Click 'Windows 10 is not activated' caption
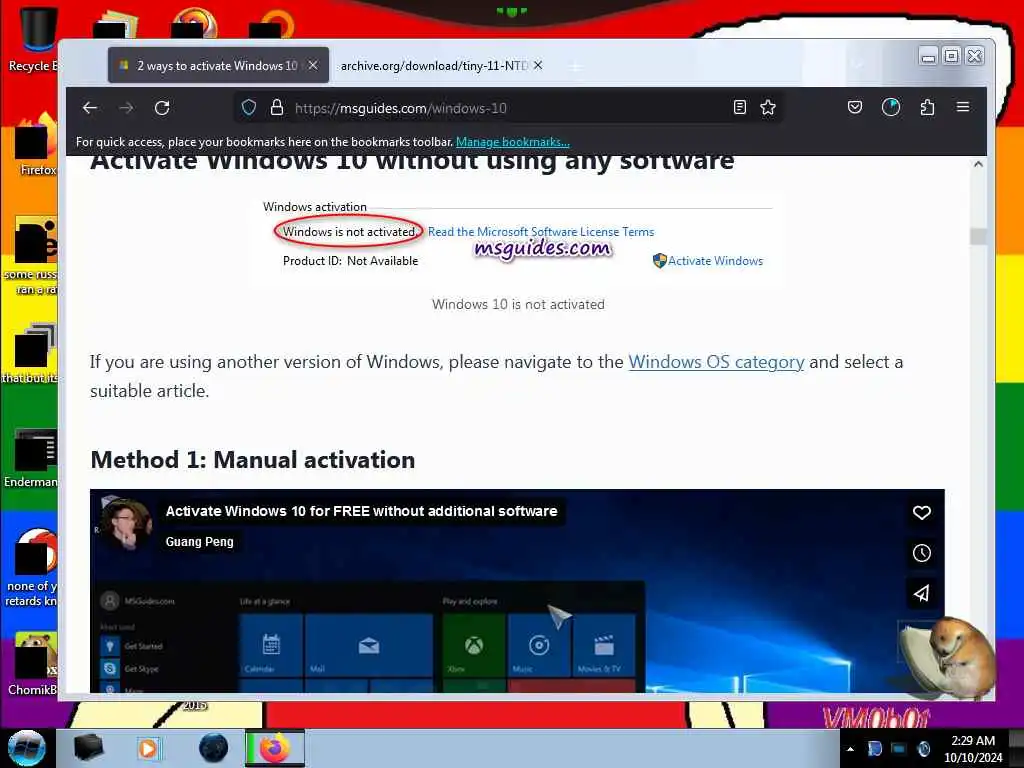The image size is (1024, 768). pyautogui.click(x=519, y=304)
